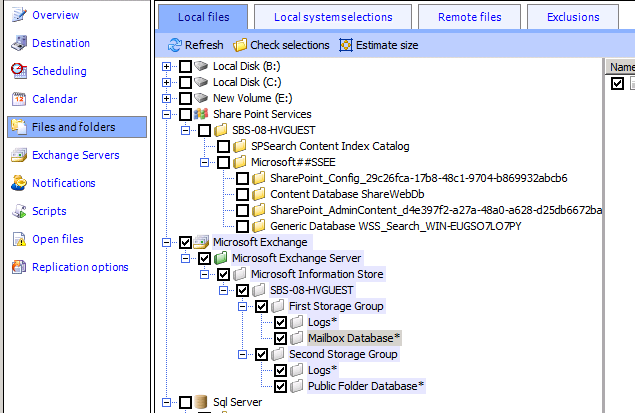Open the Exclusions tab
Viewport: 635px width, 413px height.
573,17
